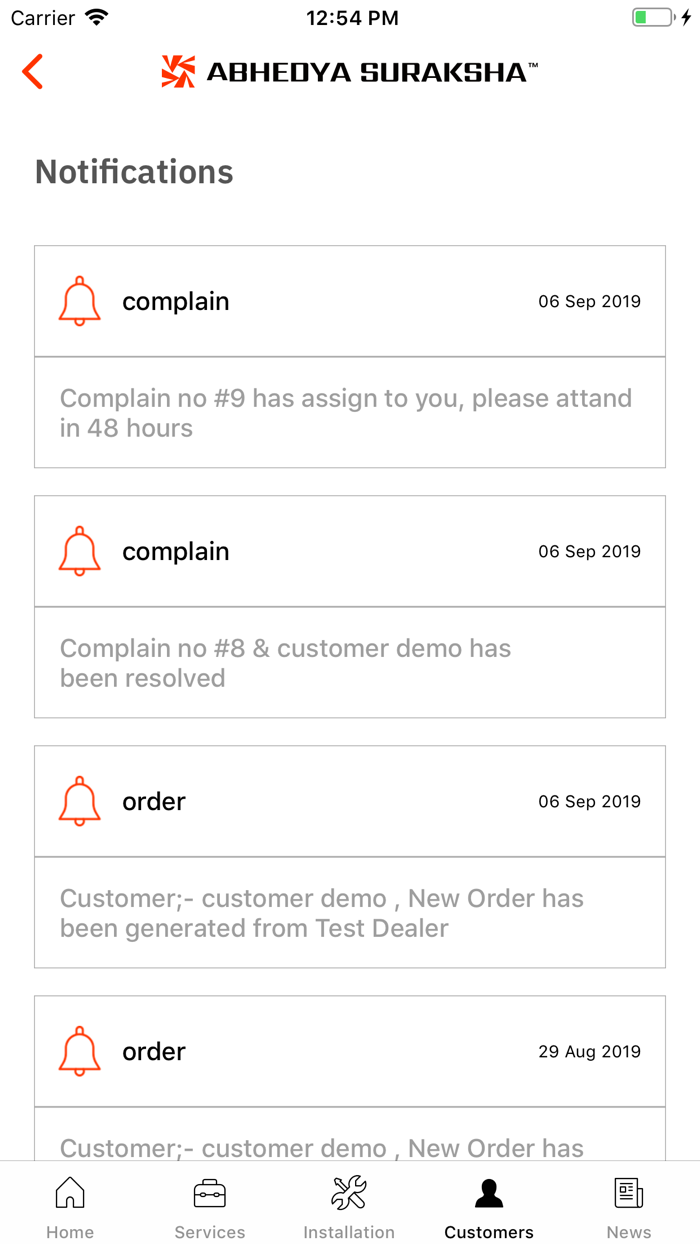Viewport: 700px width, 1244px height.
Task: Tap the second 'complain' notification title
Action: coord(176,551)
